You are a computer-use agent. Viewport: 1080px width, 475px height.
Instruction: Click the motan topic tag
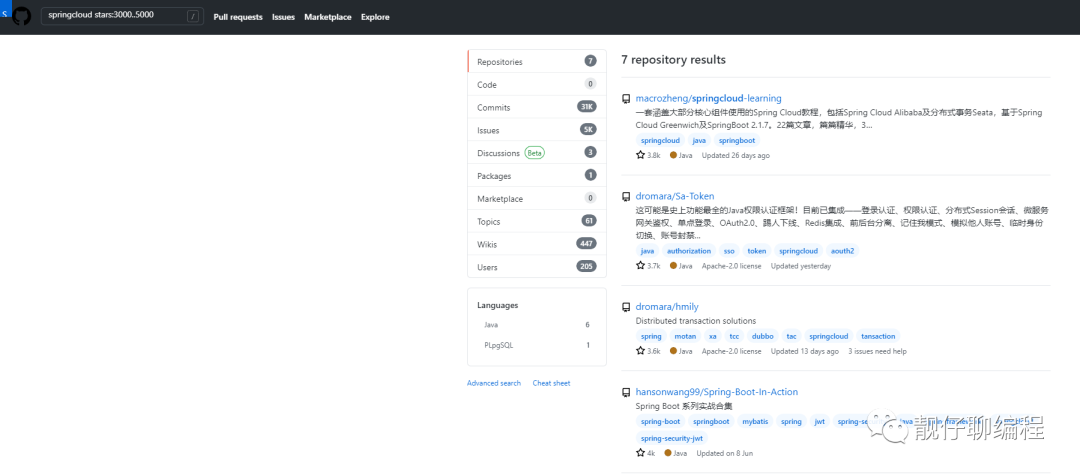[x=685, y=336]
